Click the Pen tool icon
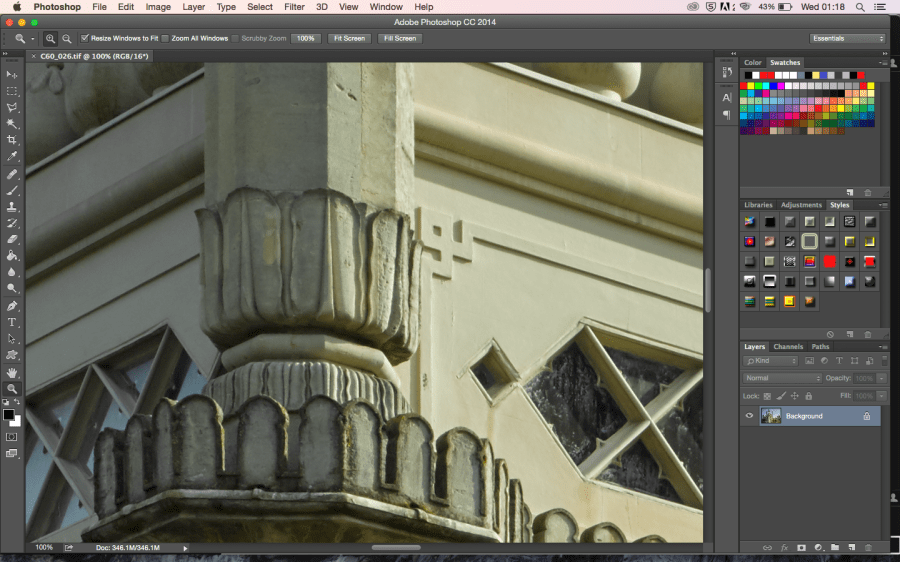The height and width of the screenshot is (562, 900). tap(12, 306)
